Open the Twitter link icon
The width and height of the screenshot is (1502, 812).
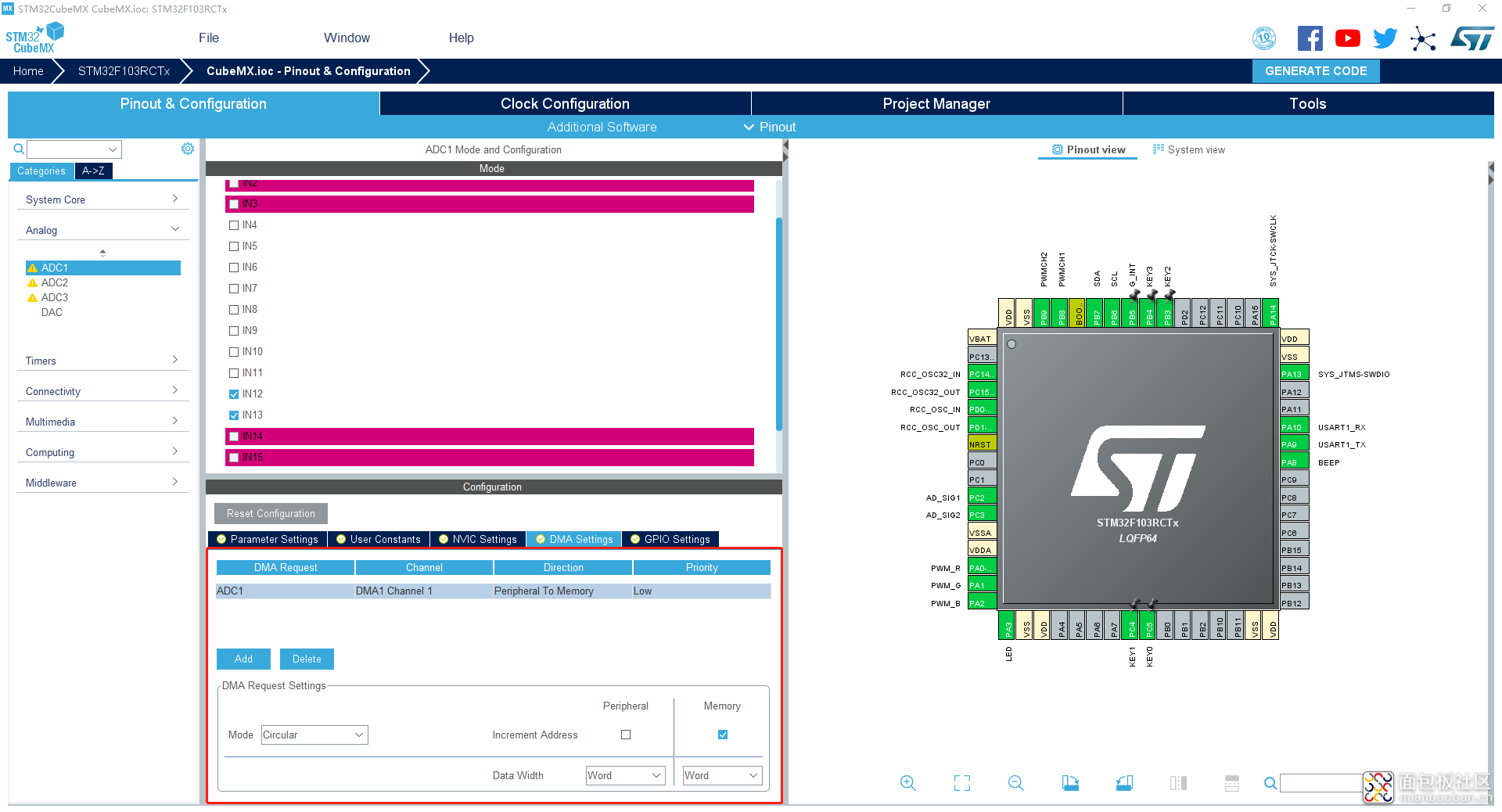tap(1385, 38)
